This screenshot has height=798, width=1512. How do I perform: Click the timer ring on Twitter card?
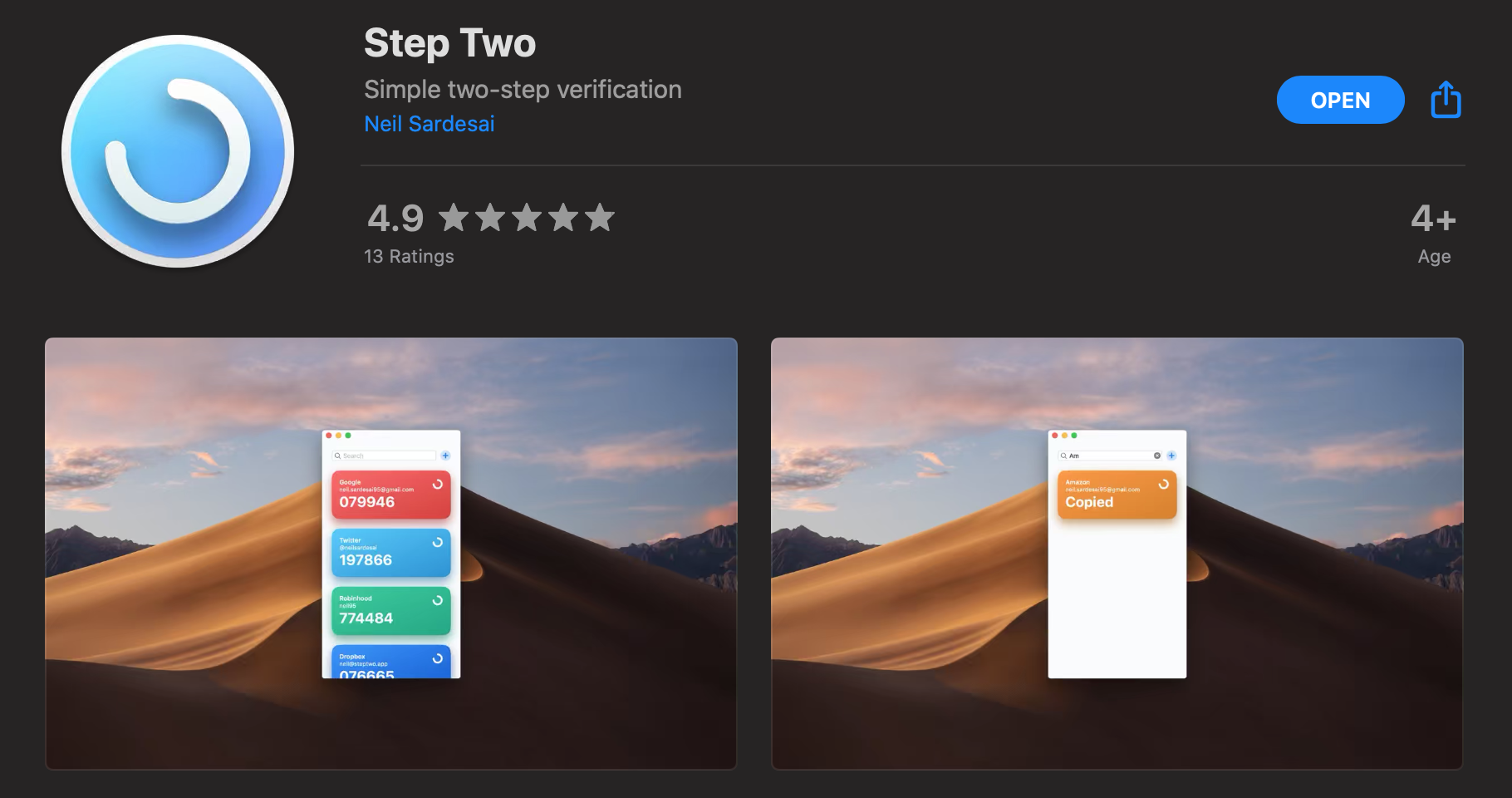438,542
